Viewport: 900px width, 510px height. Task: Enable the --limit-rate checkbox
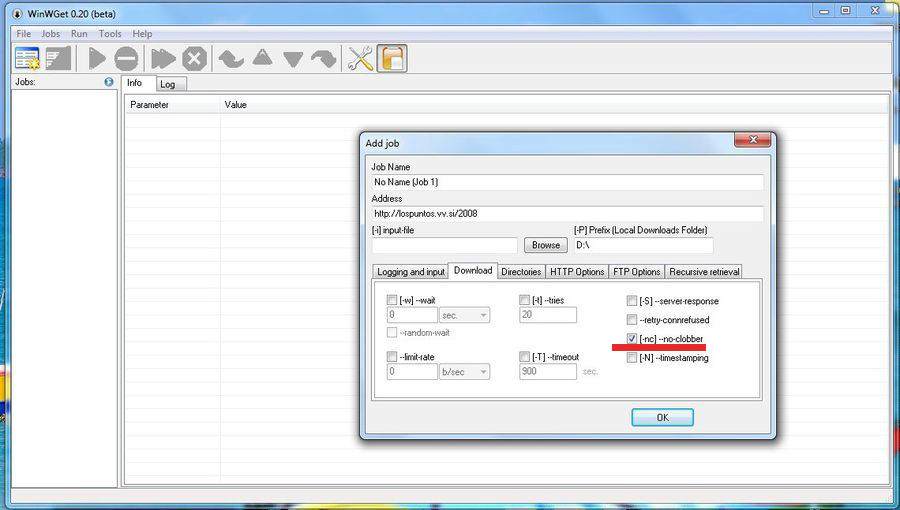(392, 357)
